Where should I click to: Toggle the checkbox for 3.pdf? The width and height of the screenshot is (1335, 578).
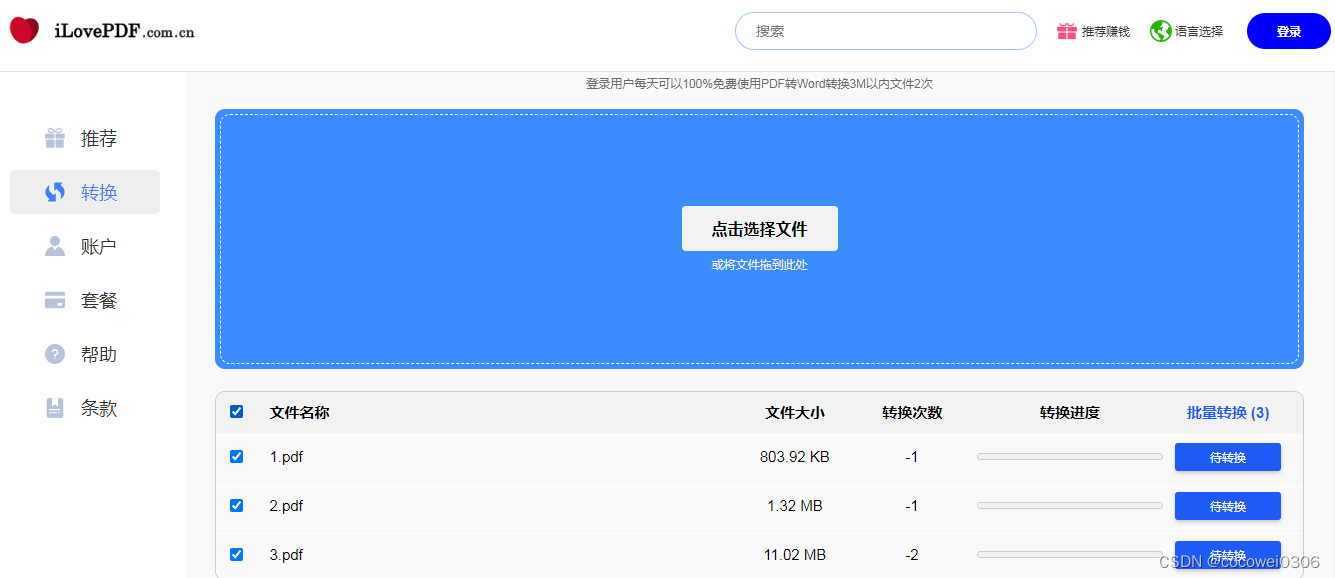pos(237,554)
